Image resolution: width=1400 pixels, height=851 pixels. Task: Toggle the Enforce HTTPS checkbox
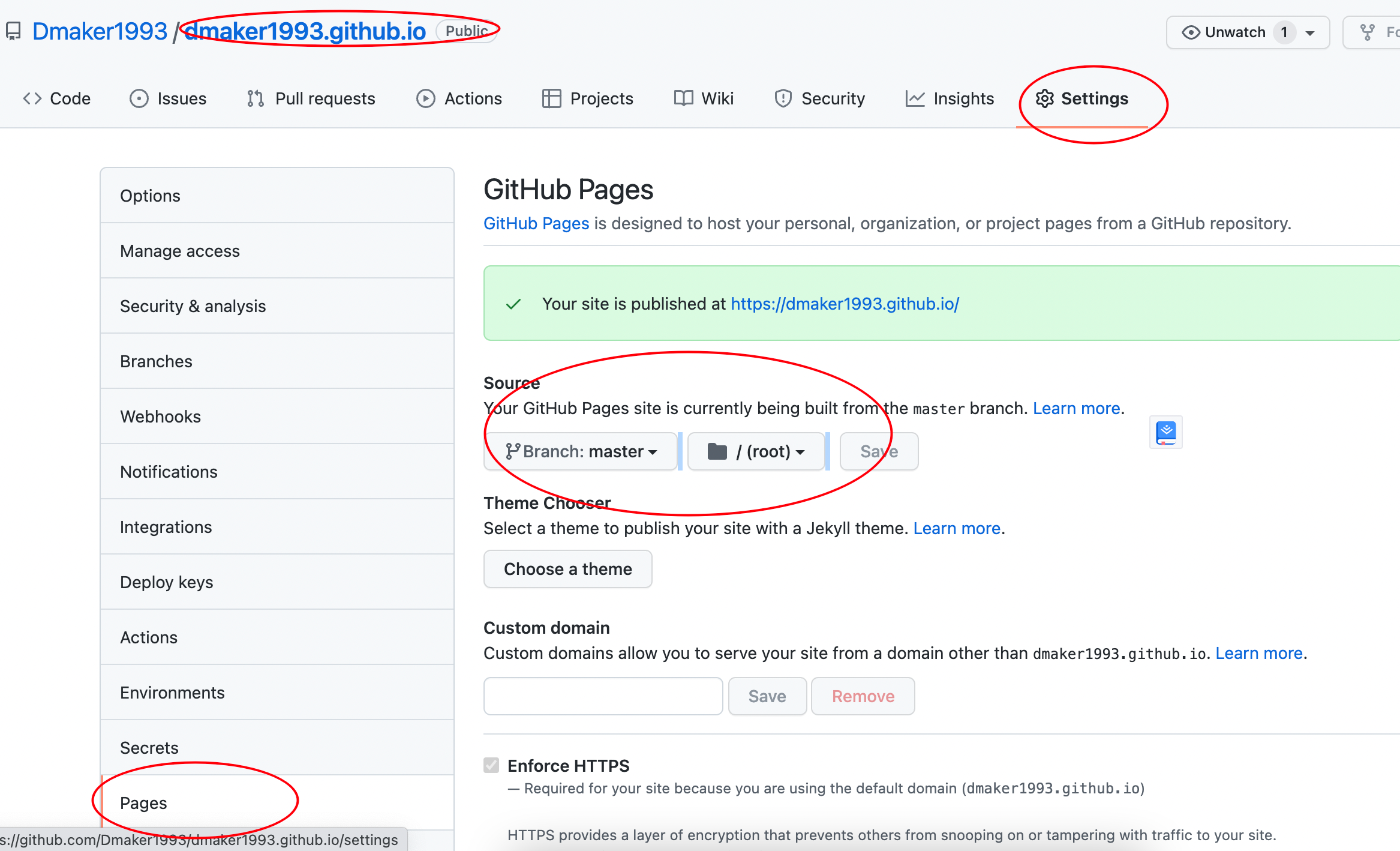(x=491, y=765)
